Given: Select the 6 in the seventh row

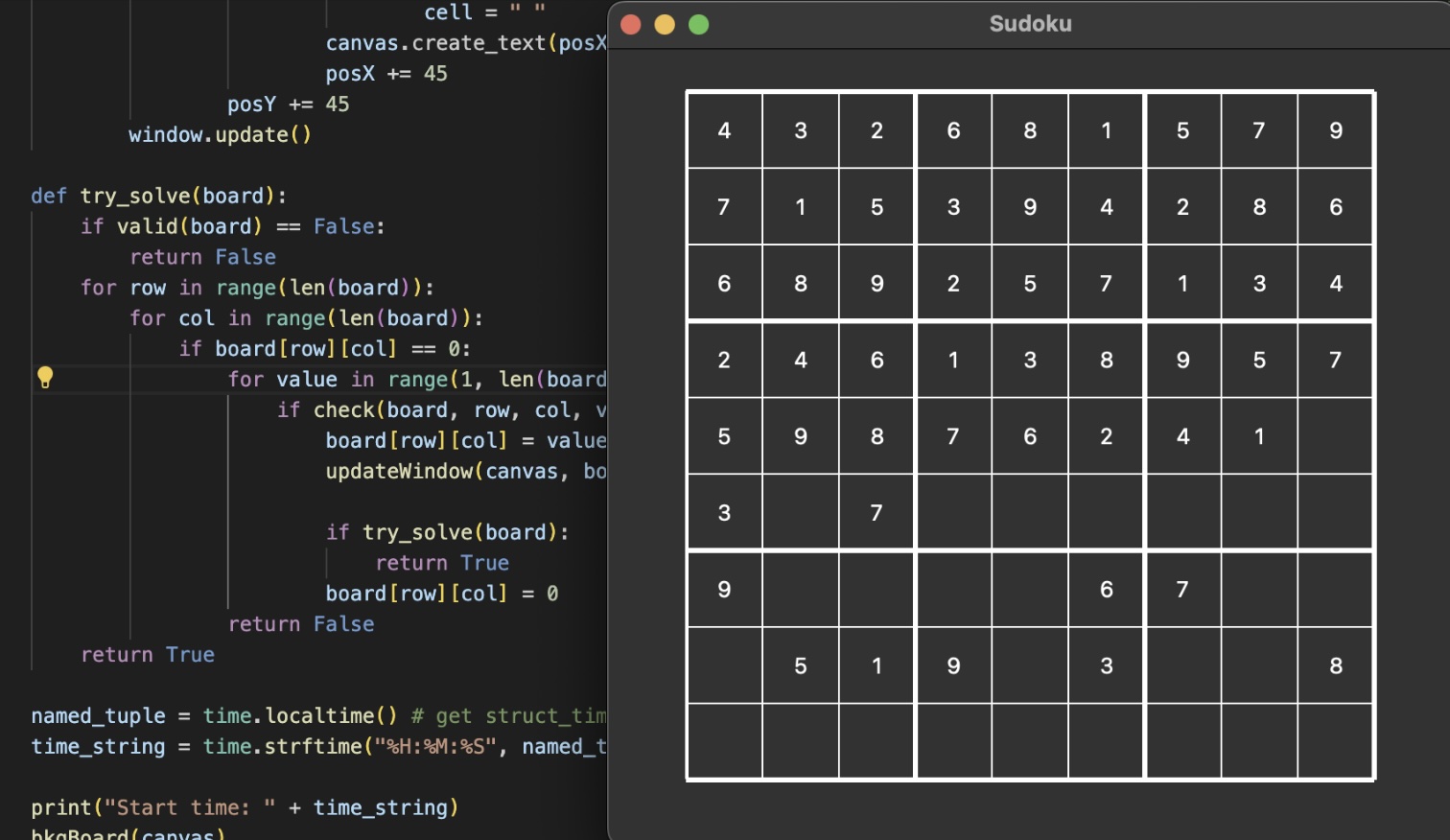Looking at the screenshot, I should click(1106, 590).
